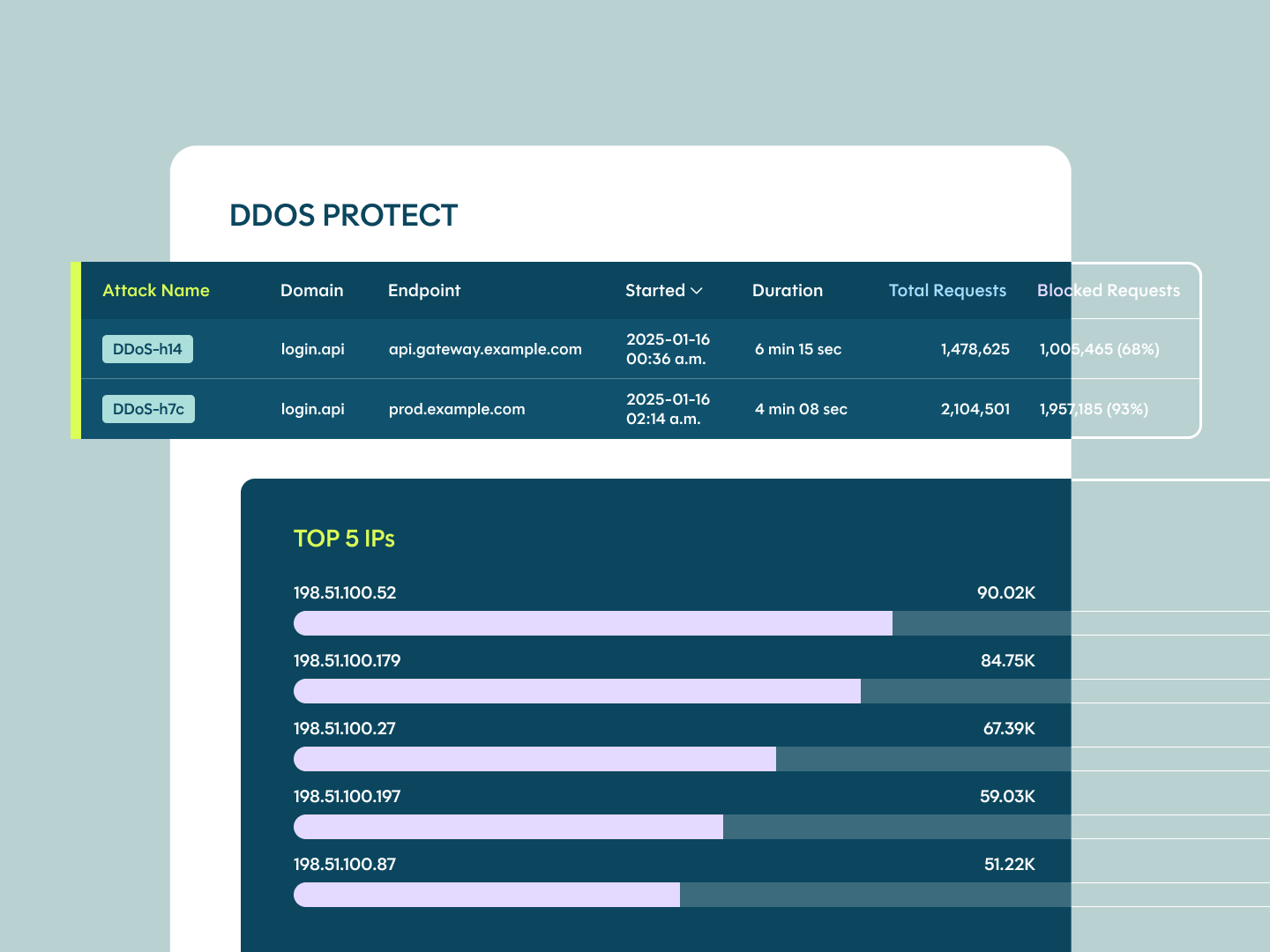Screen dimensions: 1270x952
Task: Click the Attack Name column header
Action: pyautogui.click(x=156, y=291)
